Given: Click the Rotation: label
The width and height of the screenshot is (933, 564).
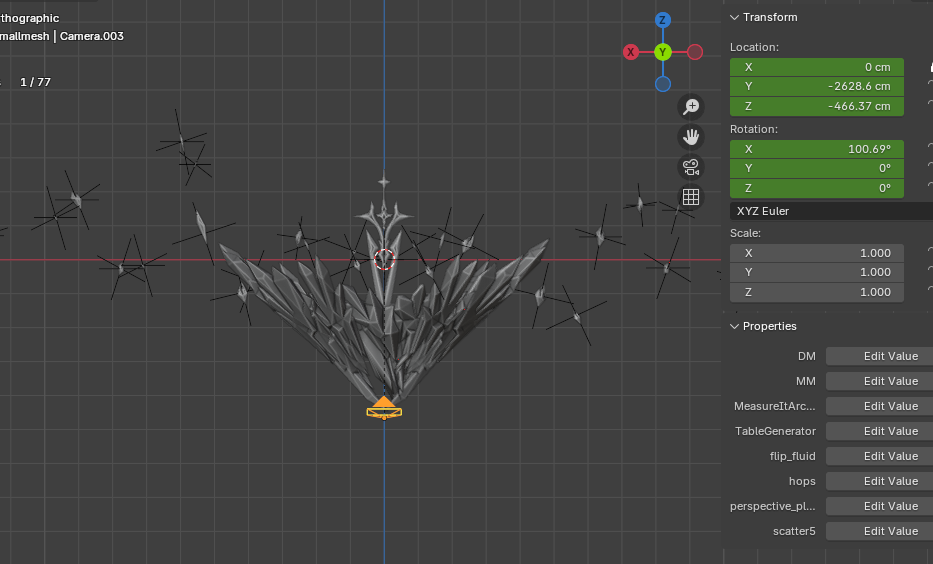Looking at the screenshot, I should click(x=754, y=129).
